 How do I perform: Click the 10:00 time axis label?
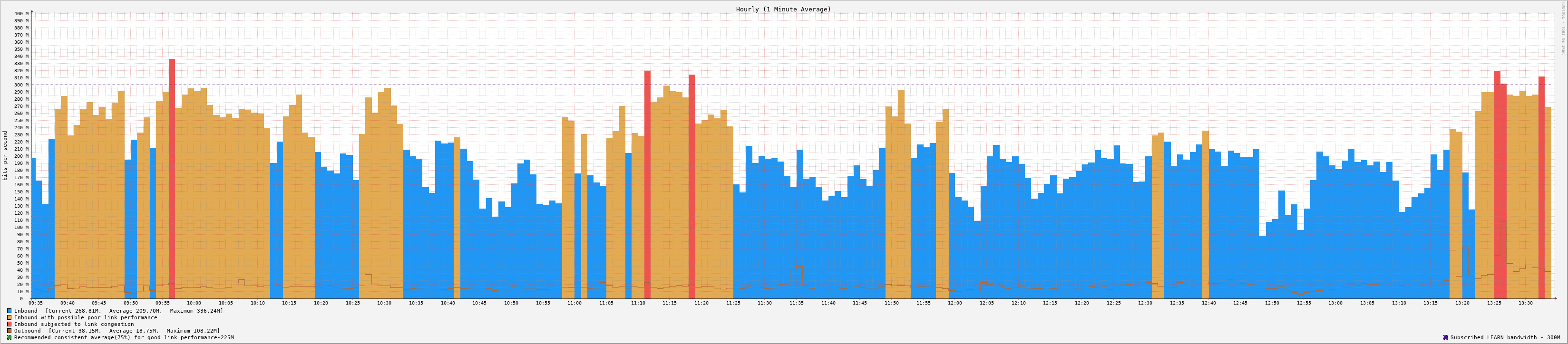pos(194,303)
